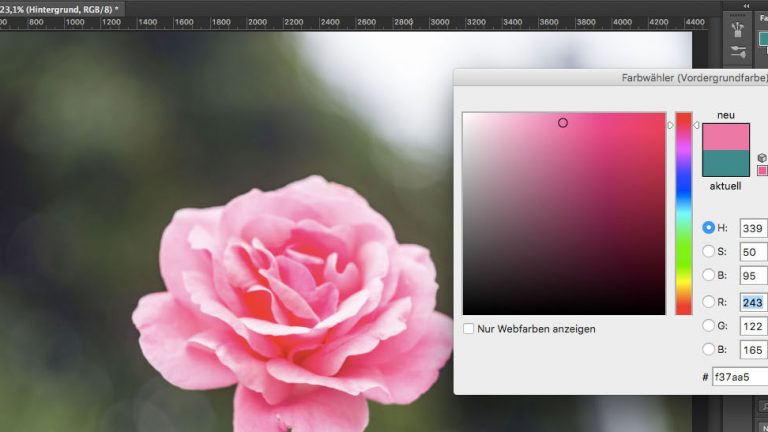Viewport: 768px width, 432px height.
Task: Select the H hue radio button
Action: 709,228
